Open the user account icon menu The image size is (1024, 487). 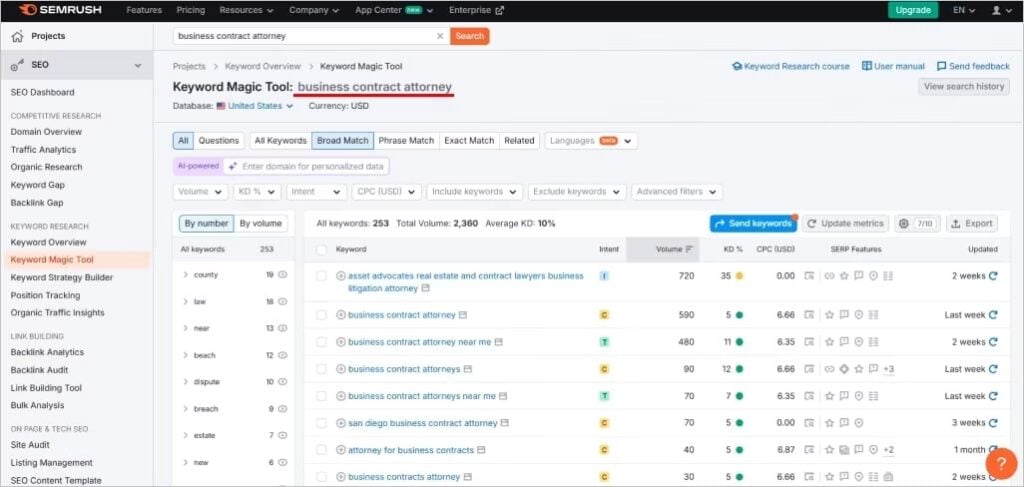pos(999,10)
